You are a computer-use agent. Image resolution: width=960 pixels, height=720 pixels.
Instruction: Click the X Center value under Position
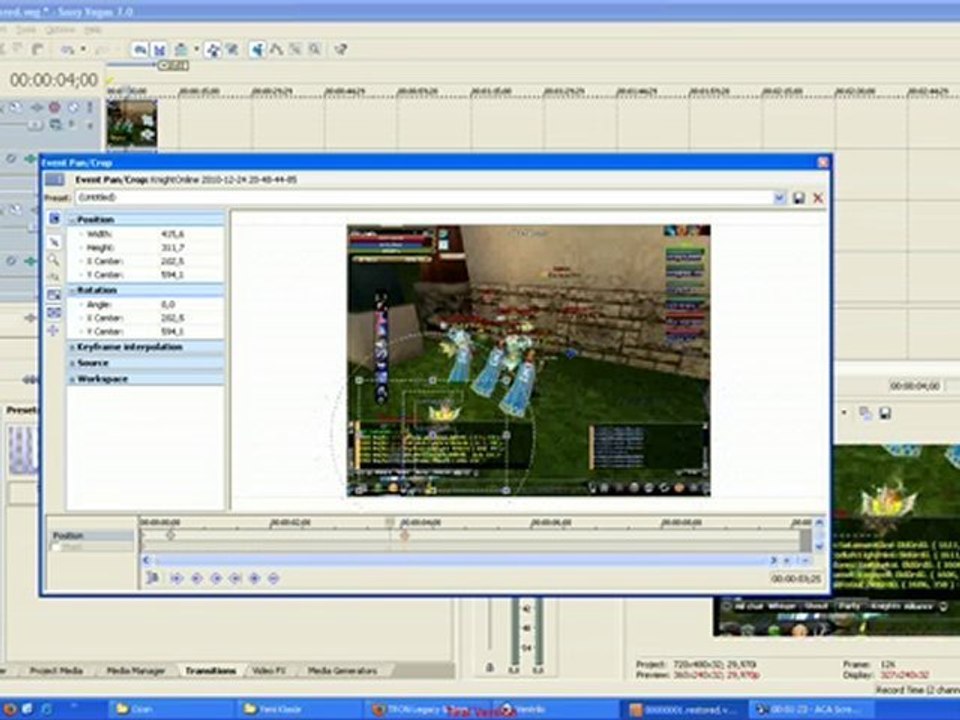click(x=173, y=261)
